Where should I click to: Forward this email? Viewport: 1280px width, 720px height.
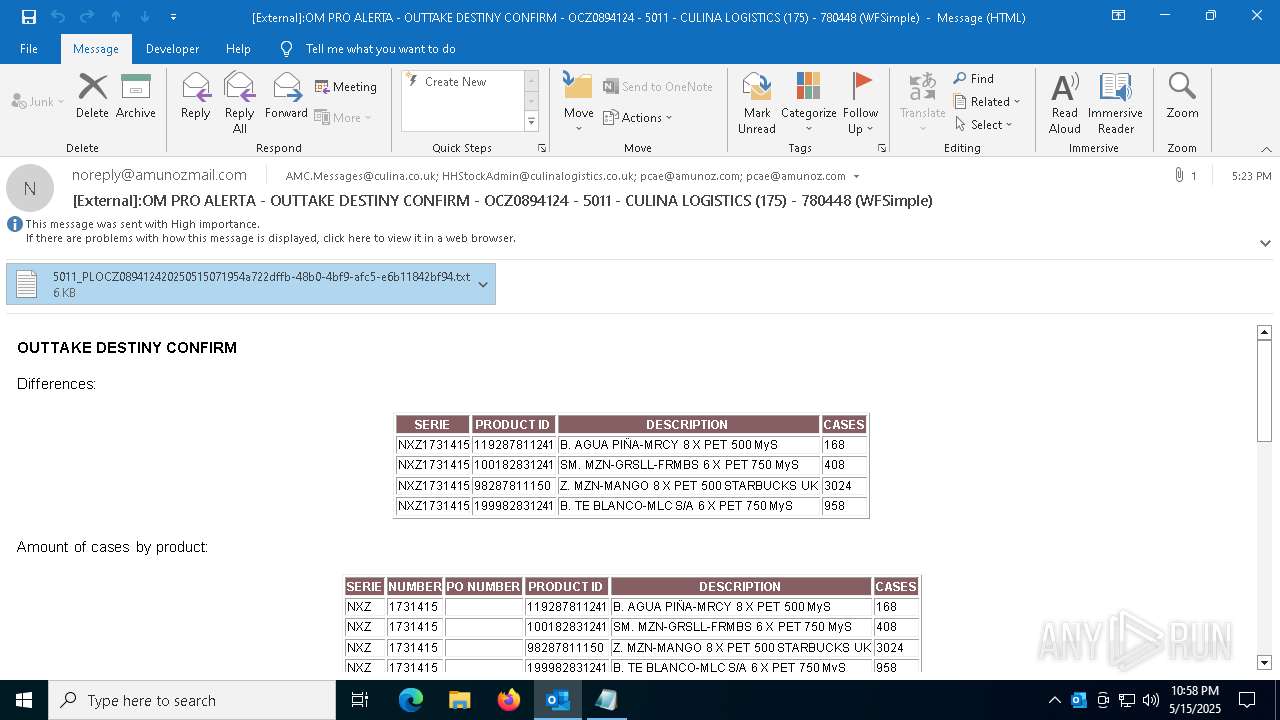(x=286, y=97)
